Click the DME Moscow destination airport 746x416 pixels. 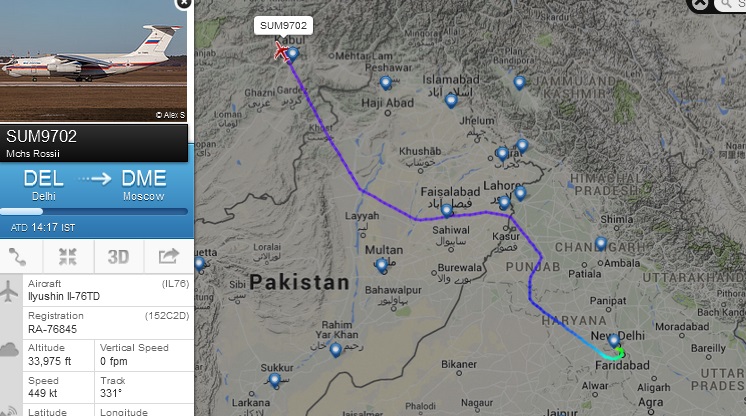pos(144,185)
